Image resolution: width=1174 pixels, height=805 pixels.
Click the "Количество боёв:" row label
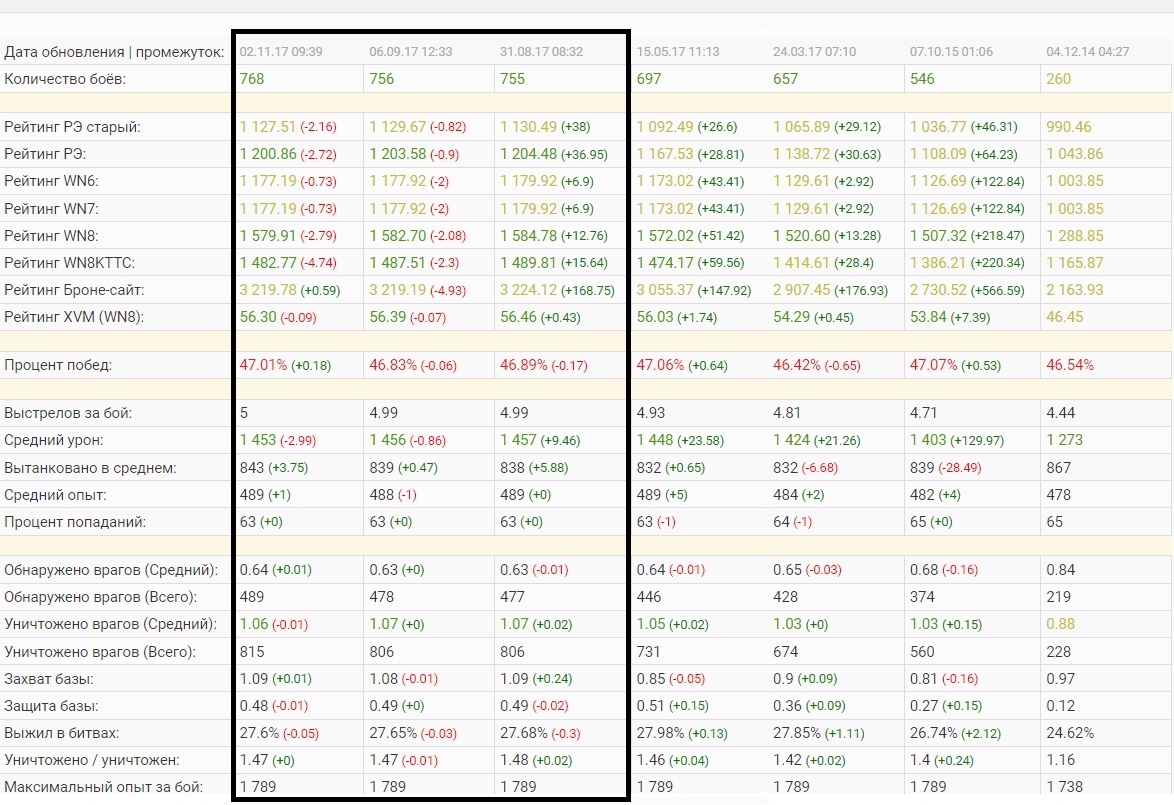65,78
